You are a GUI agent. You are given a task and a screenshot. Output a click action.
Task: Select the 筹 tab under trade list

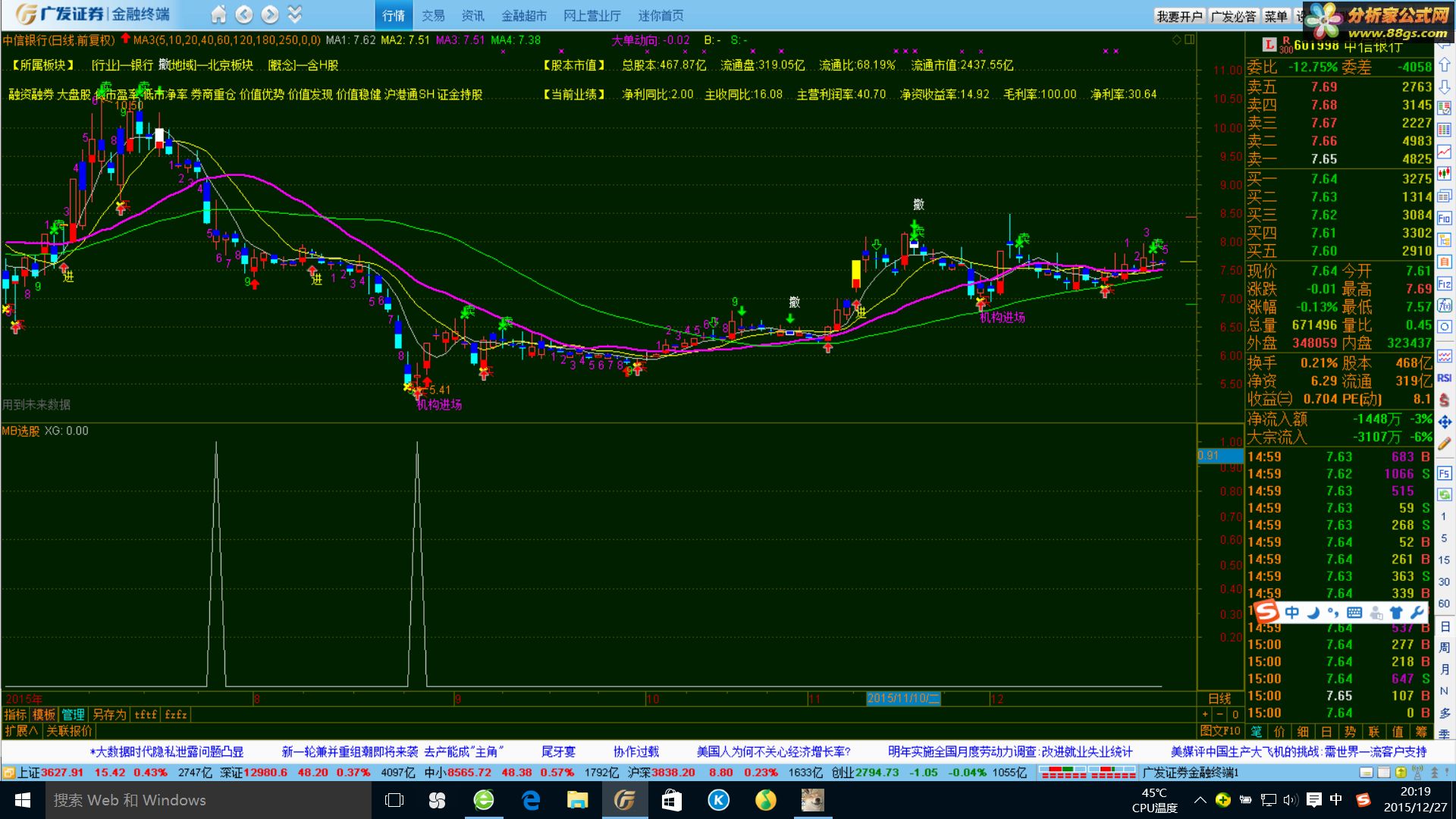click(1420, 732)
